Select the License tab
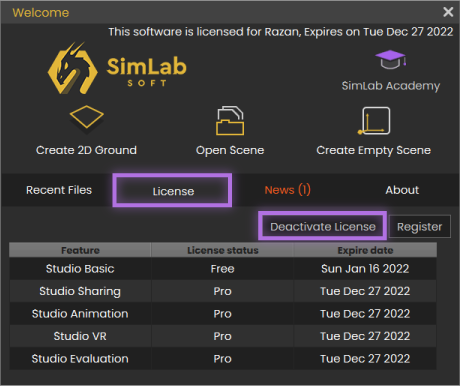This screenshot has width=460, height=386. 173,191
